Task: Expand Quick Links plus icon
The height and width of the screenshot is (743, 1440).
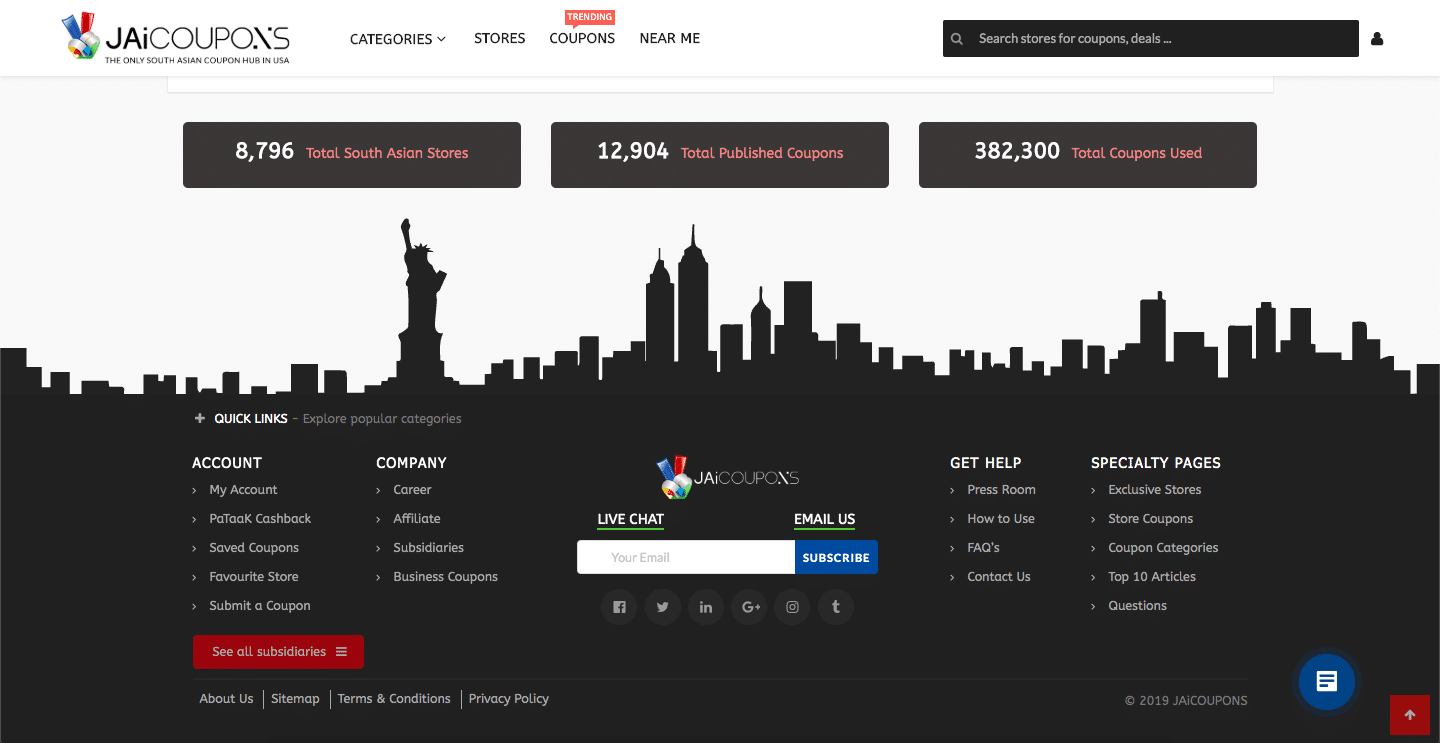Action: point(200,419)
